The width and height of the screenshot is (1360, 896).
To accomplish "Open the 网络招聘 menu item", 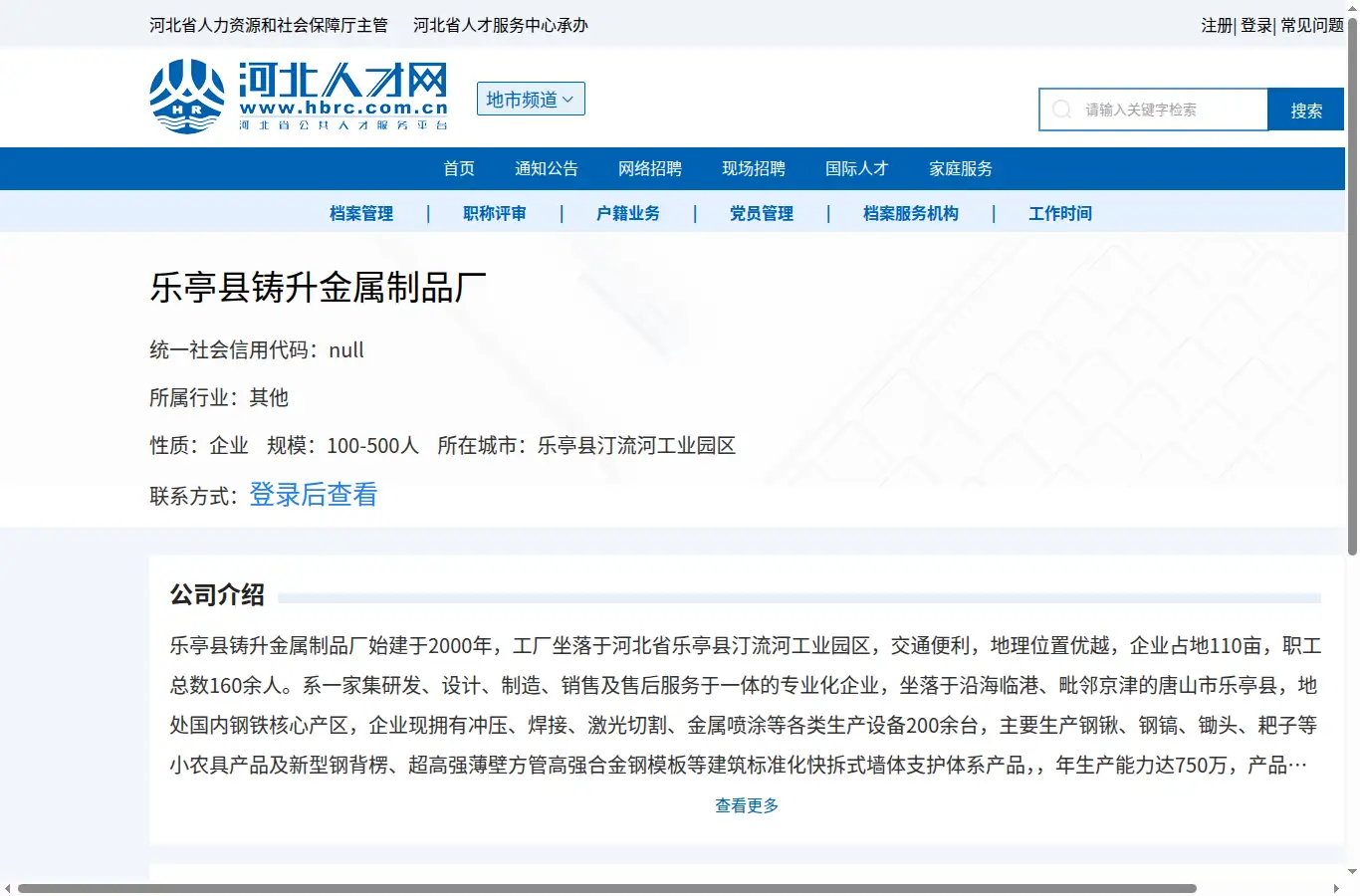I will tap(650, 168).
